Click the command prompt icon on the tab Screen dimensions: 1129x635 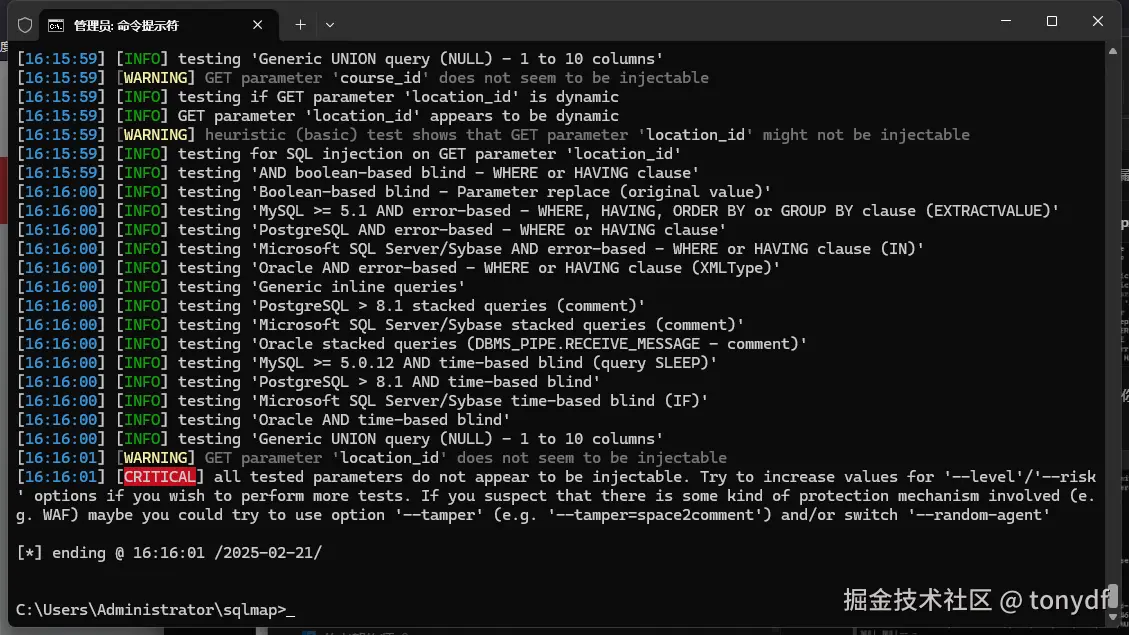click(x=55, y=25)
